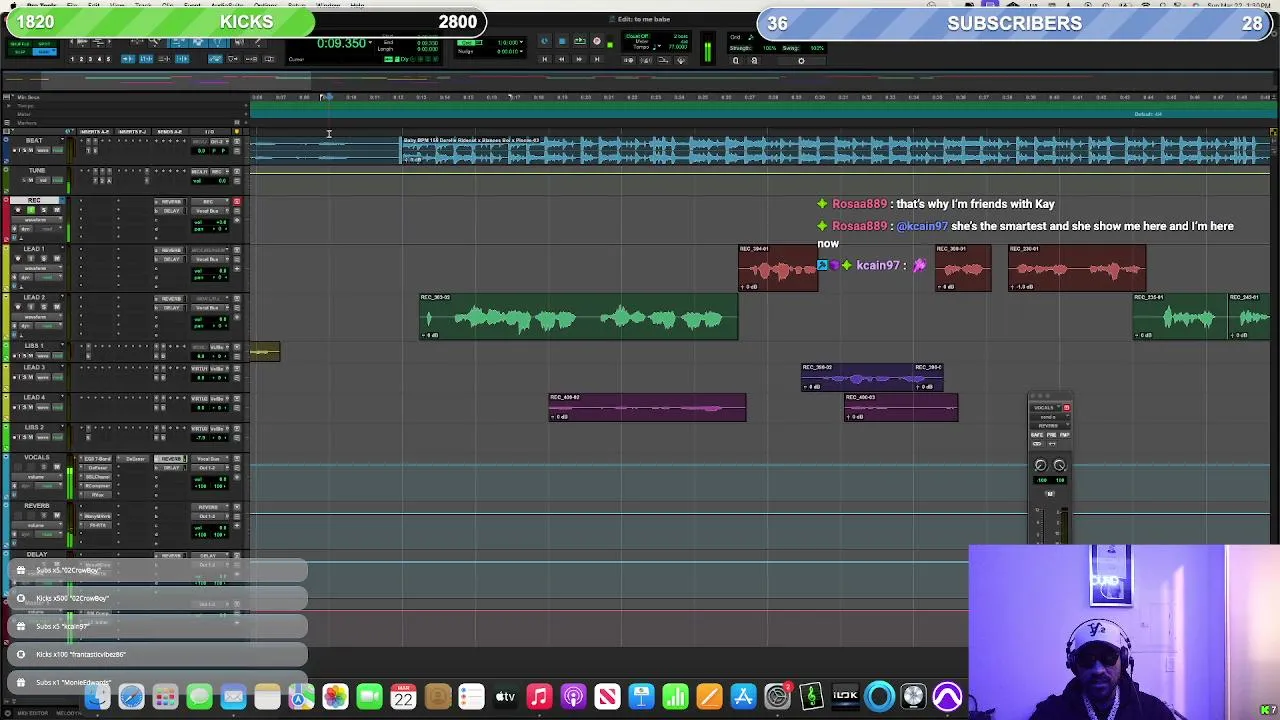Select the Pencil tool
The width and height of the screenshot is (1280, 720).
point(259,42)
